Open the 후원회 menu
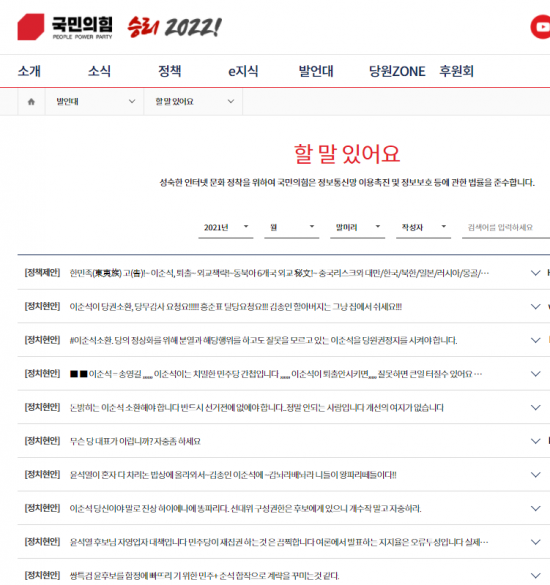550x585 pixels. click(x=456, y=71)
